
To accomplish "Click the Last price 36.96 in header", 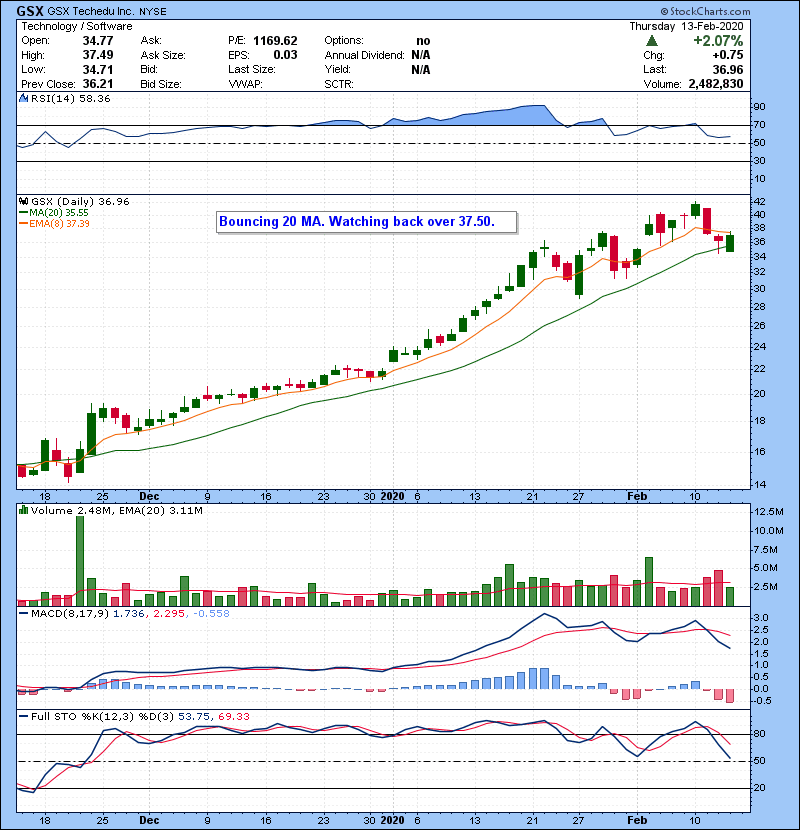I will [x=727, y=69].
